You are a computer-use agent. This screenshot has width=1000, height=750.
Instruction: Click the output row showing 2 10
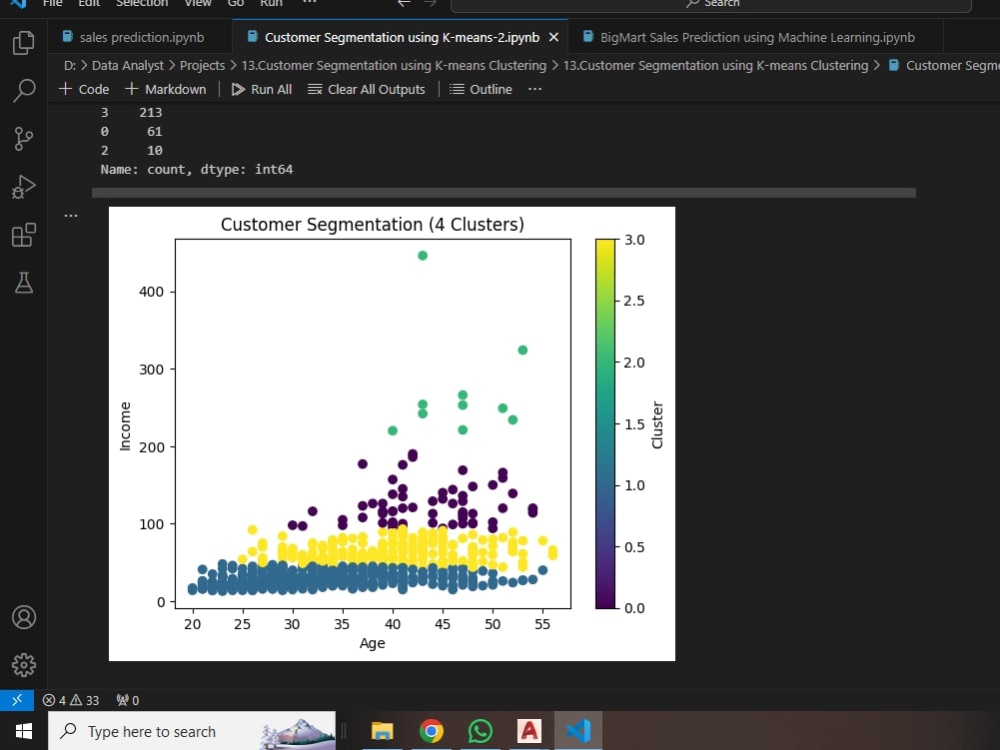click(131, 151)
